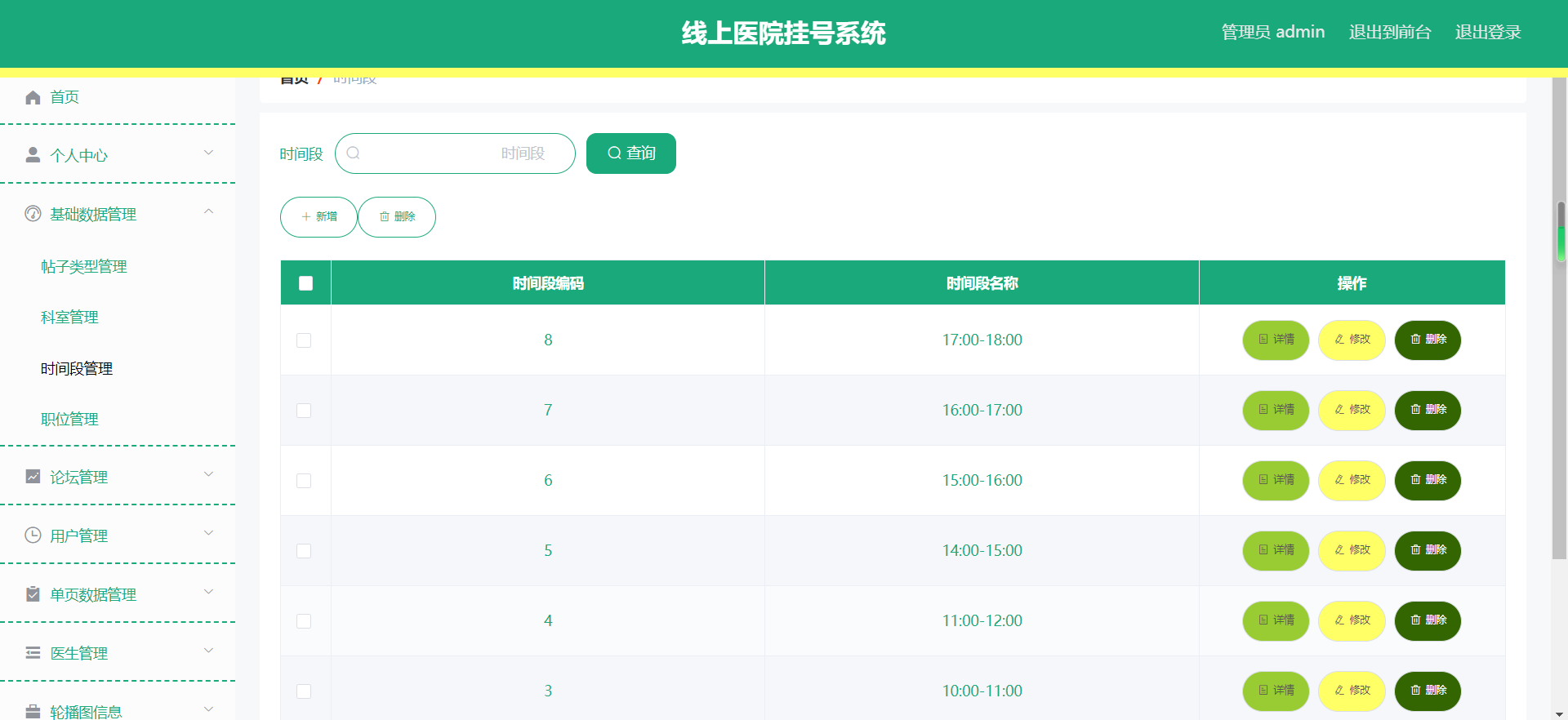Click the home icon beside 首页
Image resolution: width=1568 pixels, height=720 pixels.
[x=33, y=98]
